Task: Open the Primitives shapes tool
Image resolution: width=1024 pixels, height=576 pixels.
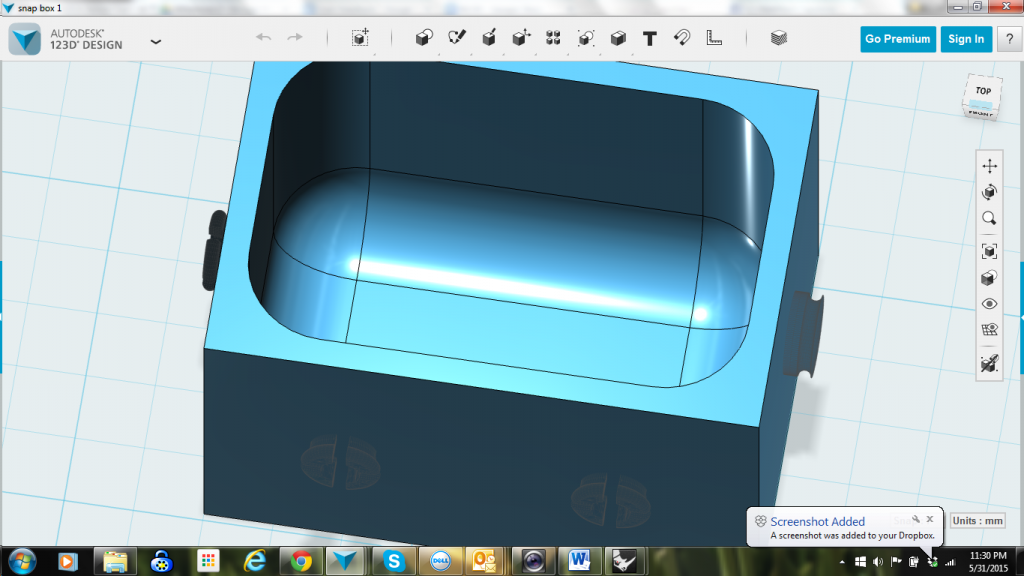Action: pyautogui.click(x=424, y=38)
